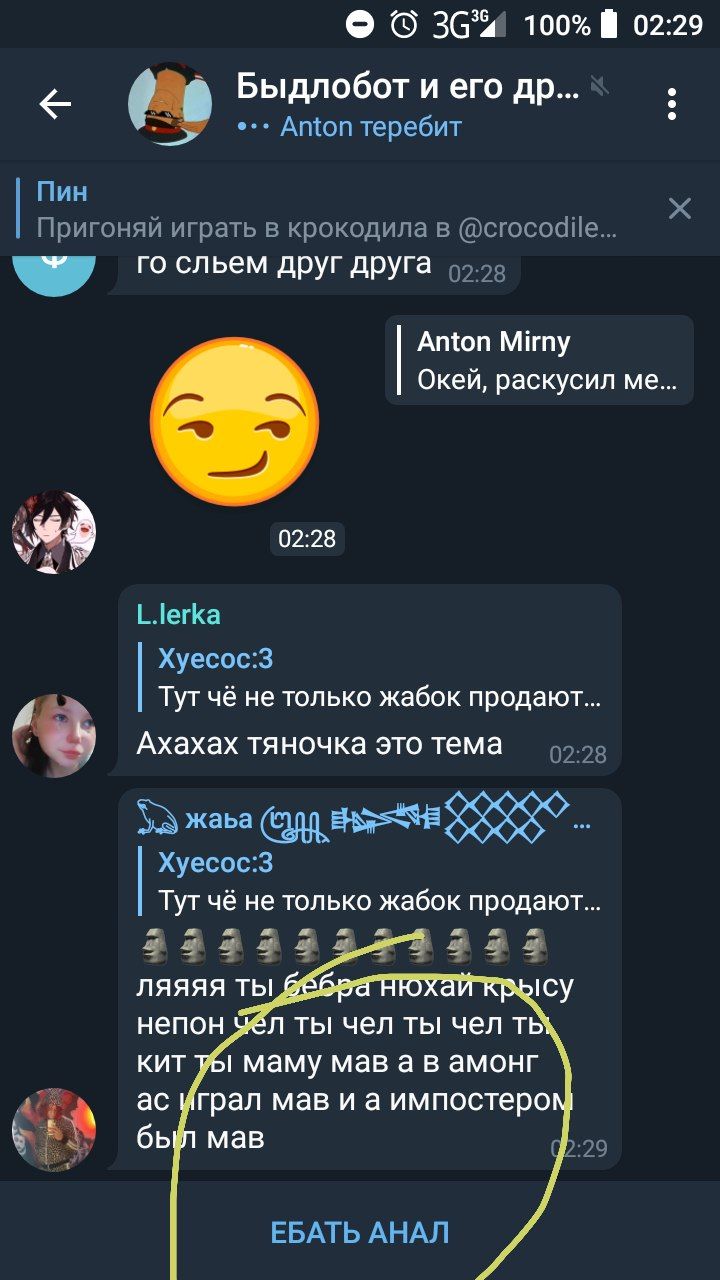Viewport: 720px width, 1280px height.
Task: Open the group chat avatar
Action: pyautogui.click(x=170, y=104)
